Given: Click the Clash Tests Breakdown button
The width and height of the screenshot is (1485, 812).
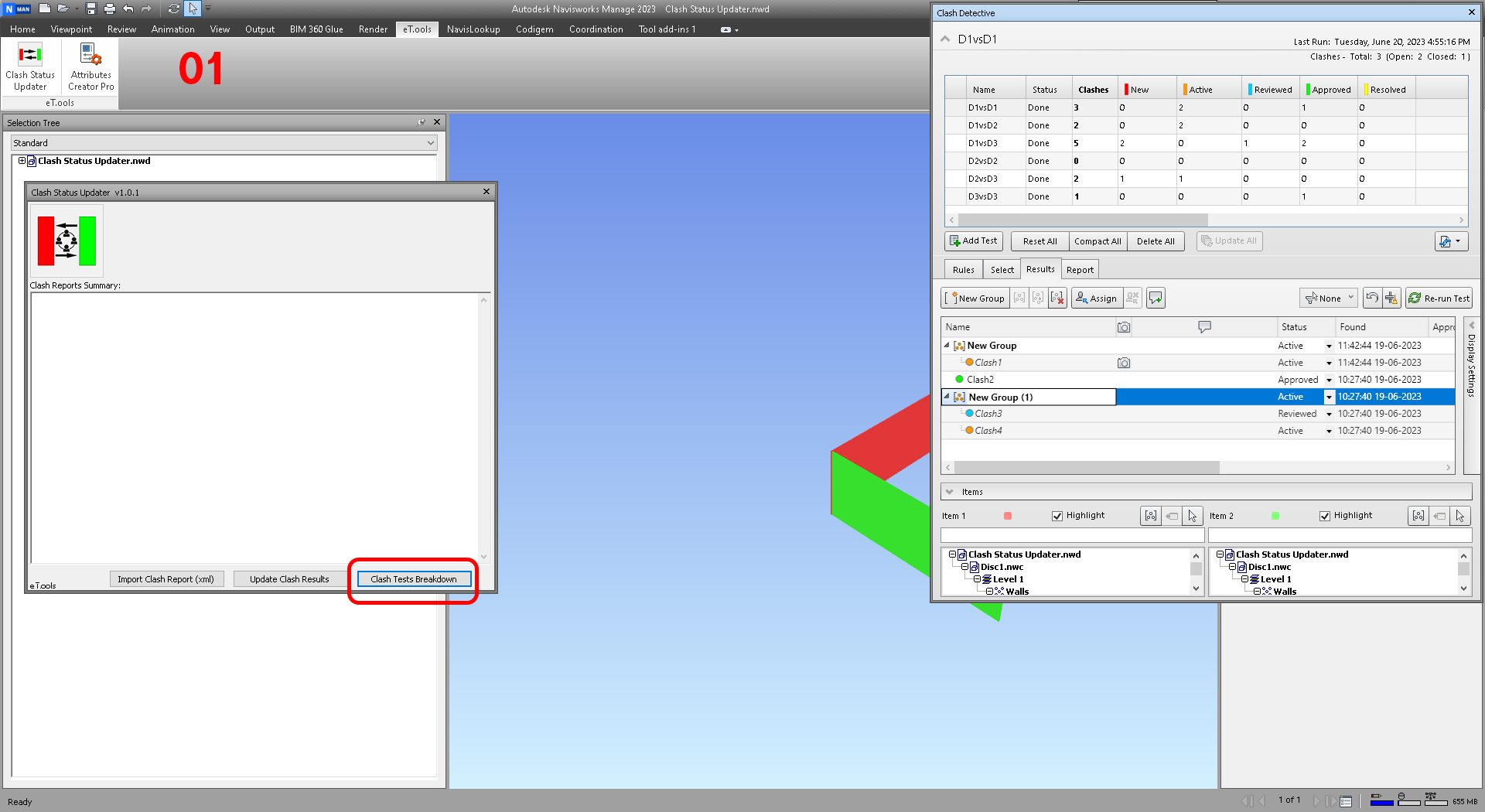Looking at the screenshot, I should point(414,579).
